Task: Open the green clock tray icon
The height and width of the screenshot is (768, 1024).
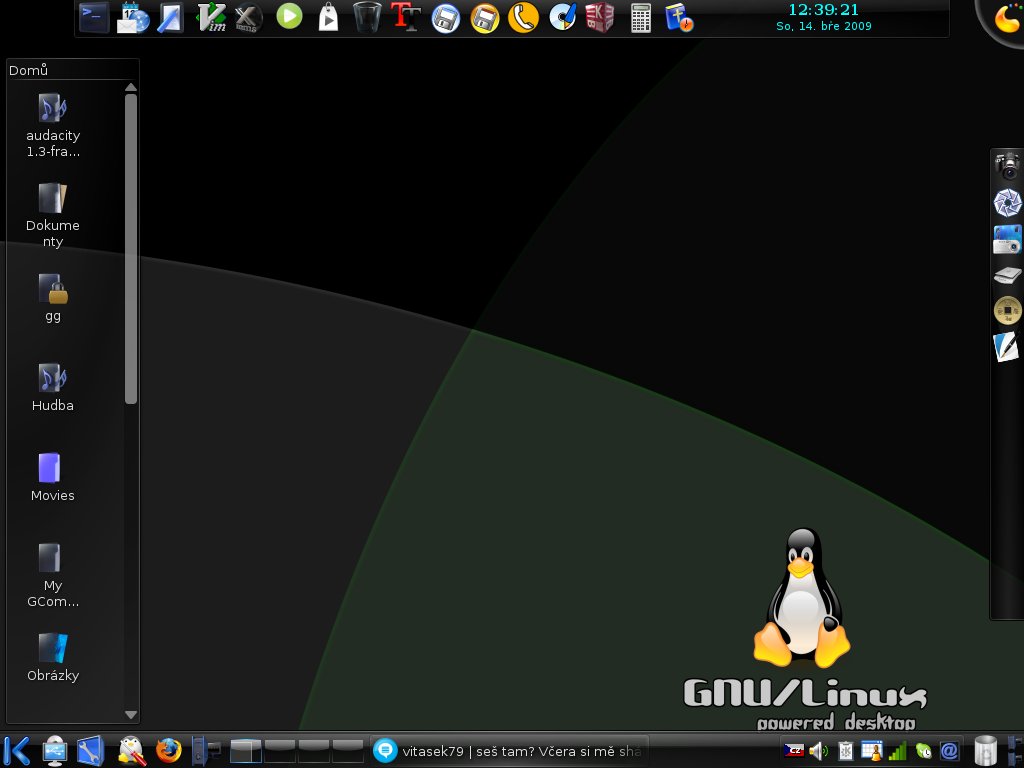Action: [x=923, y=752]
